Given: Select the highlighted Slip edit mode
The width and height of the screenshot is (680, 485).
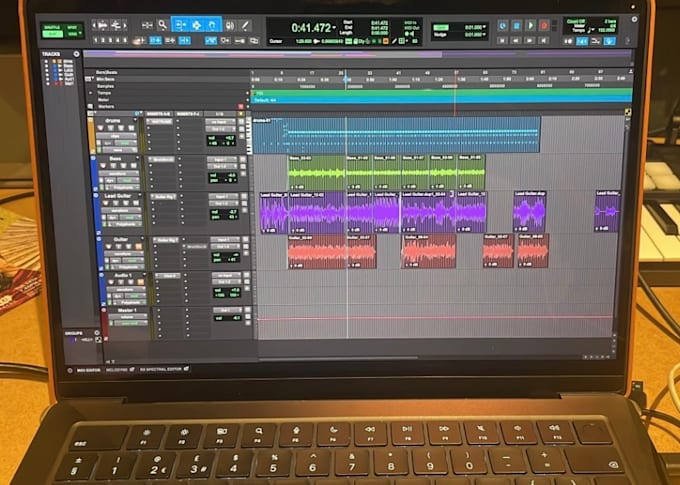Looking at the screenshot, I should pyautogui.click(x=52, y=34).
